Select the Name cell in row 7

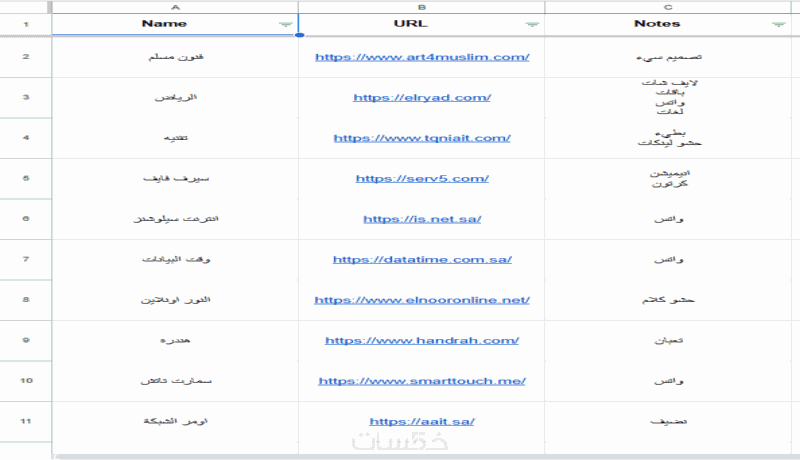pyautogui.click(x=175, y=259)
